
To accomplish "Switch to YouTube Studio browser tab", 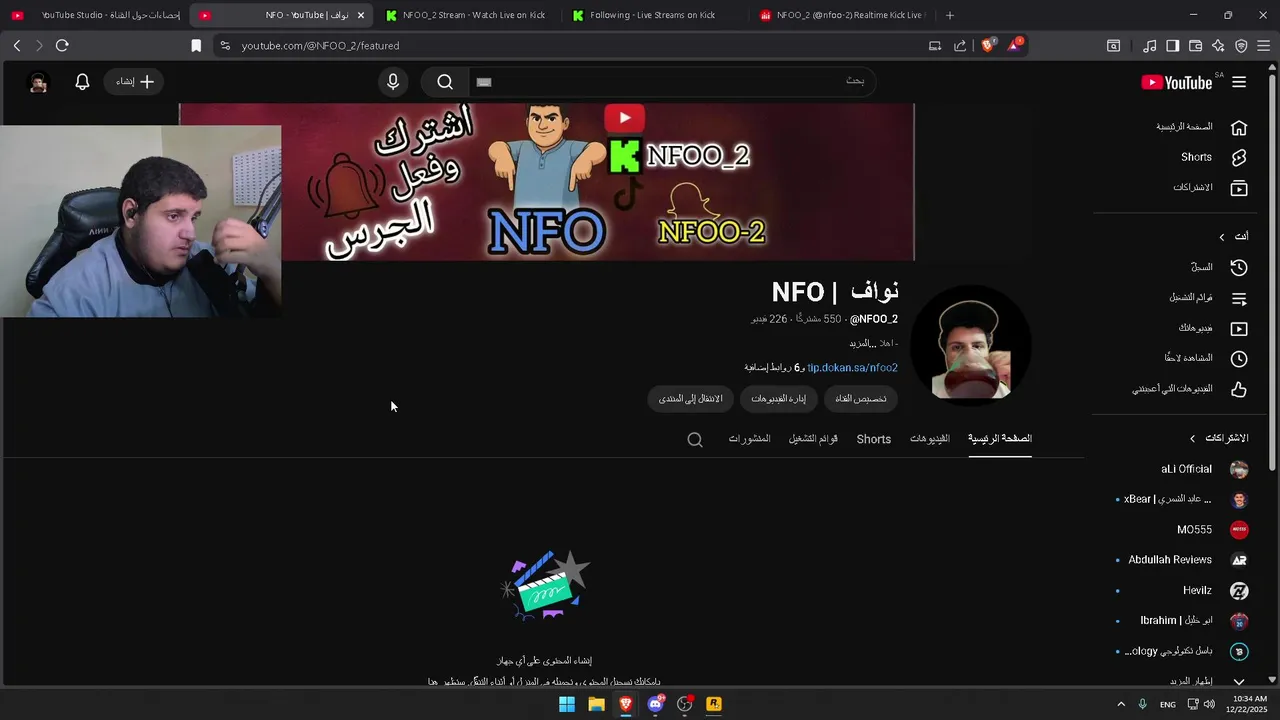I will tap(96, 15).
